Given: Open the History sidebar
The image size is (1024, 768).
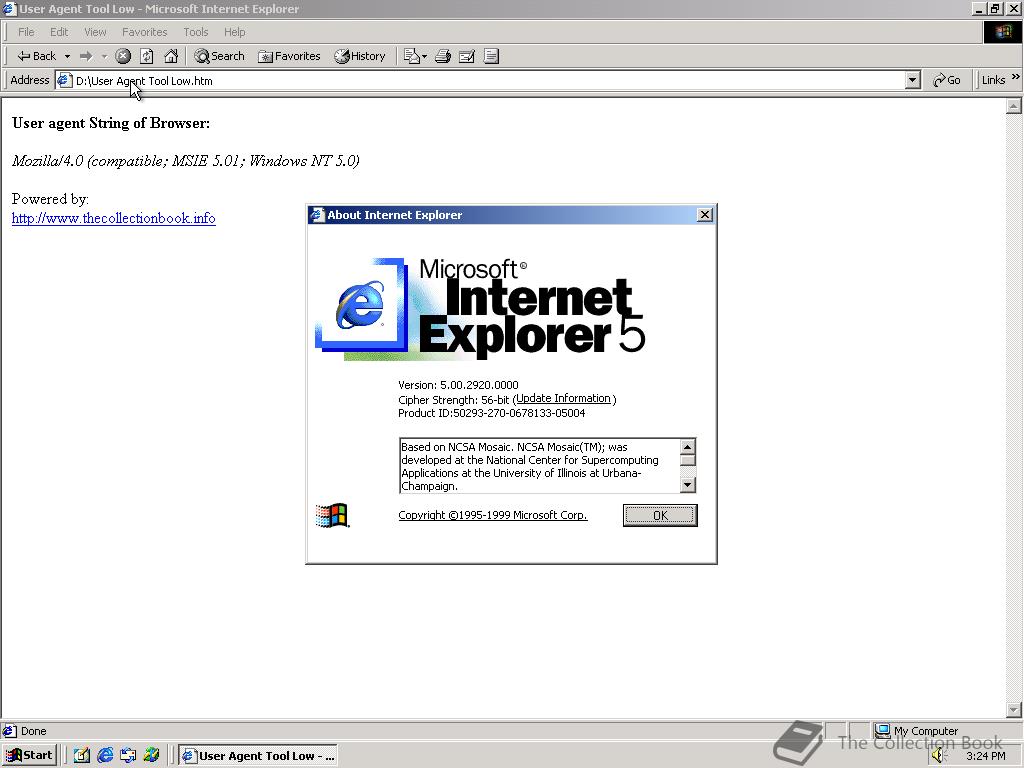Looking at the screenshot, I should pyautogui.click(x=360, y=56).
